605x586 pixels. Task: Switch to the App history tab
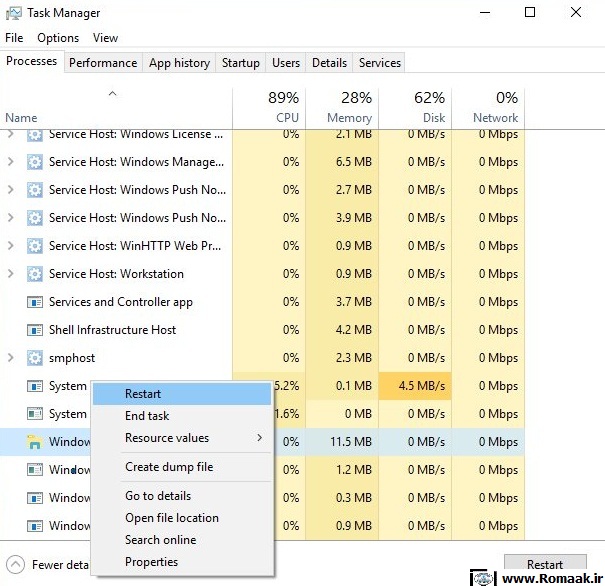(179, 63)
